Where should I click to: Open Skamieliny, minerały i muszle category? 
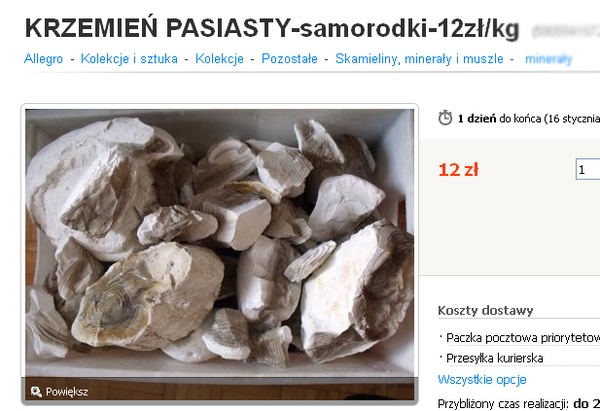(x=419, y=59)
